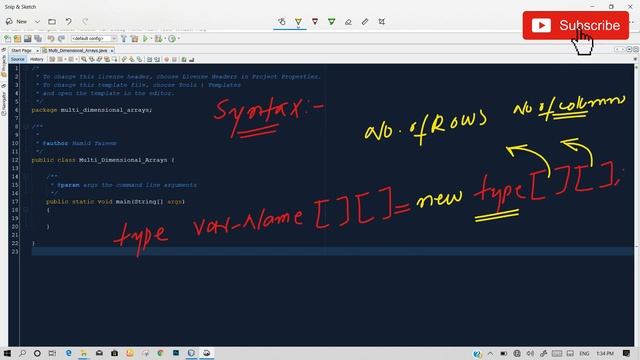Switch to Source editor view
Viewport: 640px width, 360px height.
pyautogui.click(x=18, y=59)
